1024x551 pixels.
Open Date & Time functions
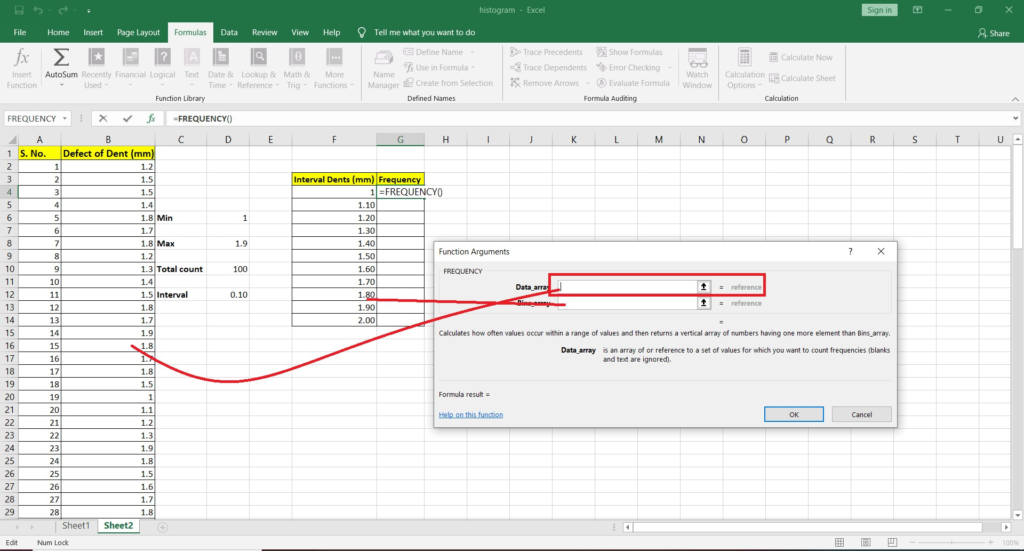(220, 68)
